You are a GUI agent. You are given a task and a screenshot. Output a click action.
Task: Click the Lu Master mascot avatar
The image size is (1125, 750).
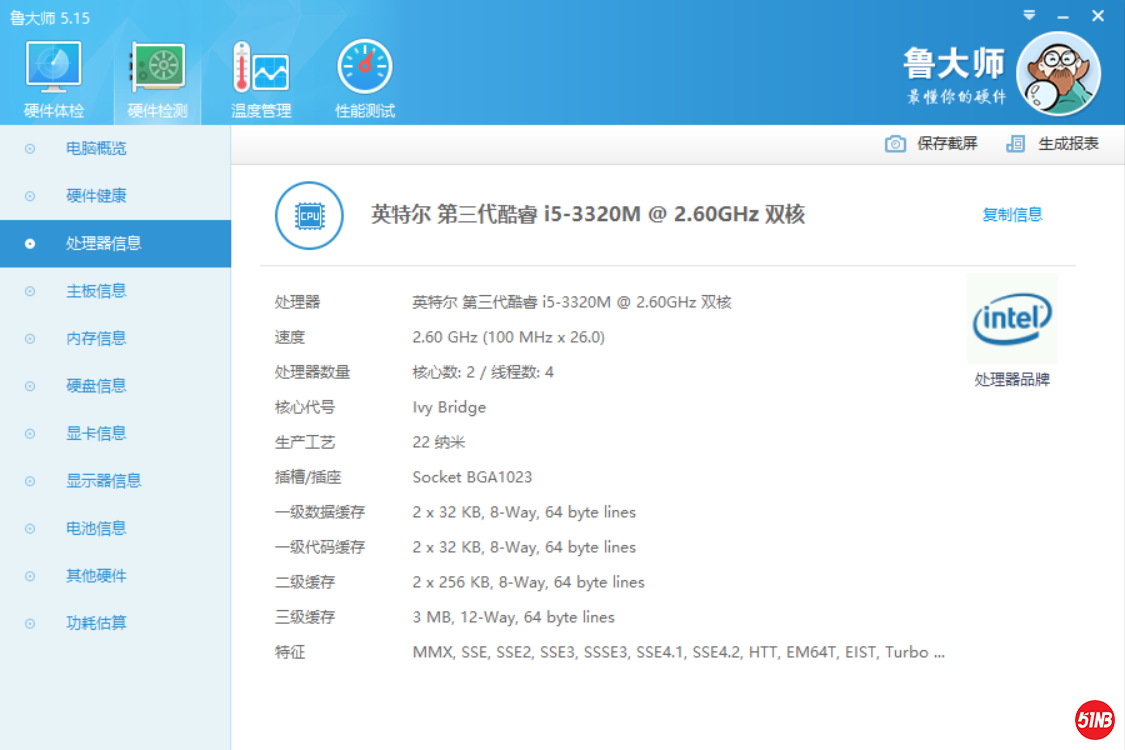tap(1058, 74)
